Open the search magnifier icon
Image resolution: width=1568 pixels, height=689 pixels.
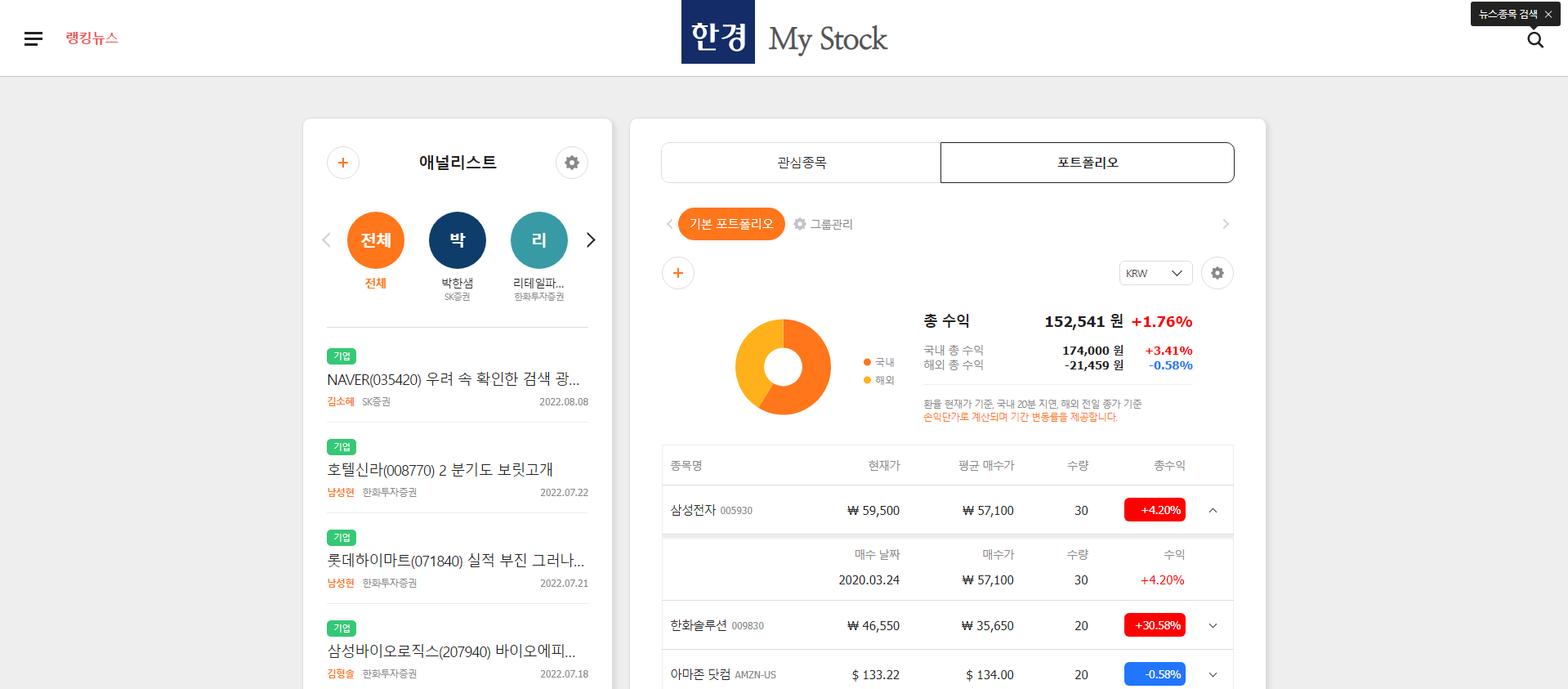tap(1535, 40)
